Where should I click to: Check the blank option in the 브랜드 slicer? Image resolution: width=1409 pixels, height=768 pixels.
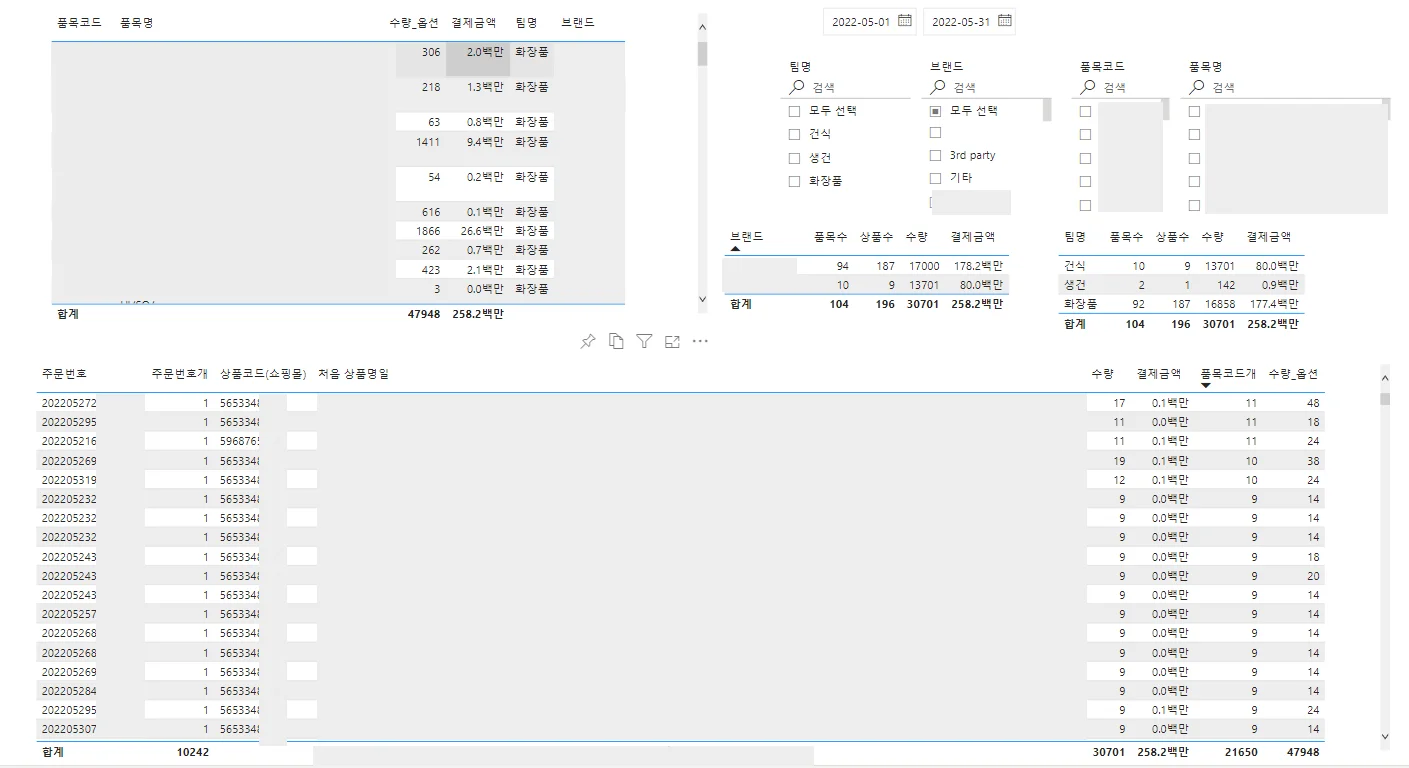coord(936,132)
